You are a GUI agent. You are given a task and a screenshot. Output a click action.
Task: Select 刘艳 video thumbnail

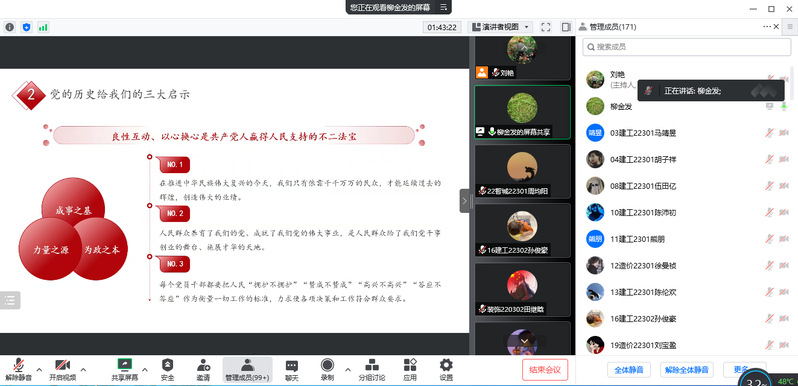[522, 58]
